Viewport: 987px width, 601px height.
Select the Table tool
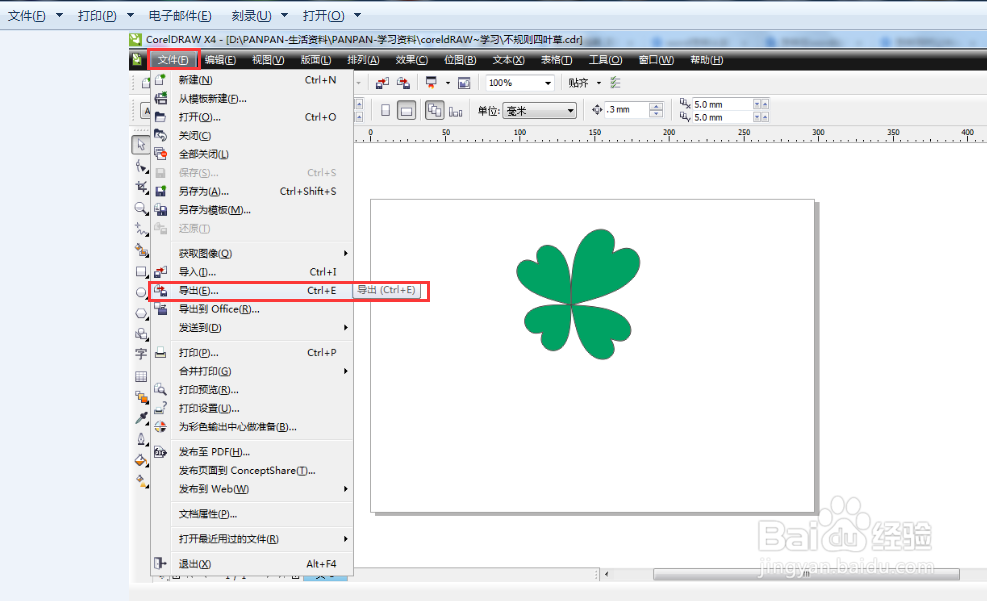tap(141, 376)
